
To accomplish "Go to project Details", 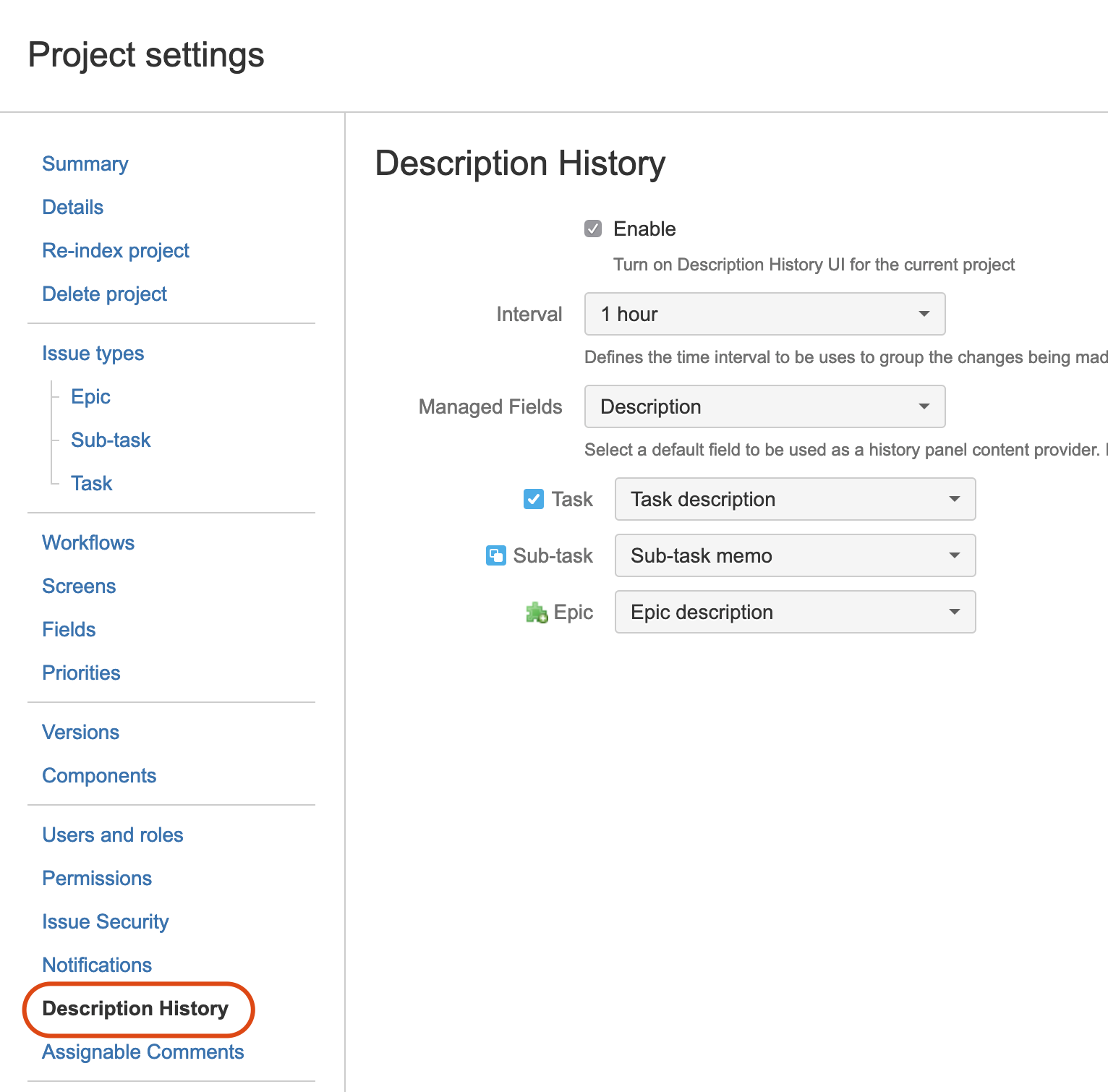I will click(72, 208).
